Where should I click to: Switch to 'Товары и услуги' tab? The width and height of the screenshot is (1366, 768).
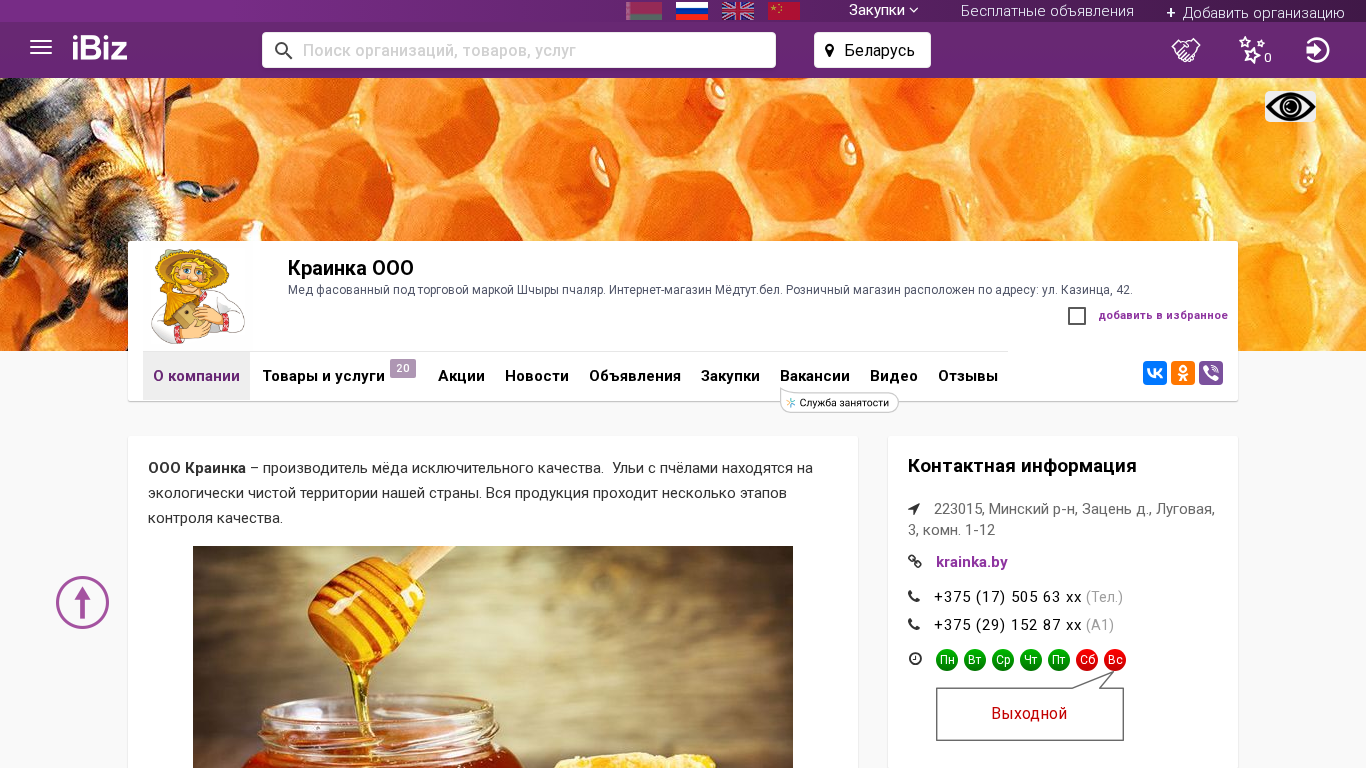324,376
